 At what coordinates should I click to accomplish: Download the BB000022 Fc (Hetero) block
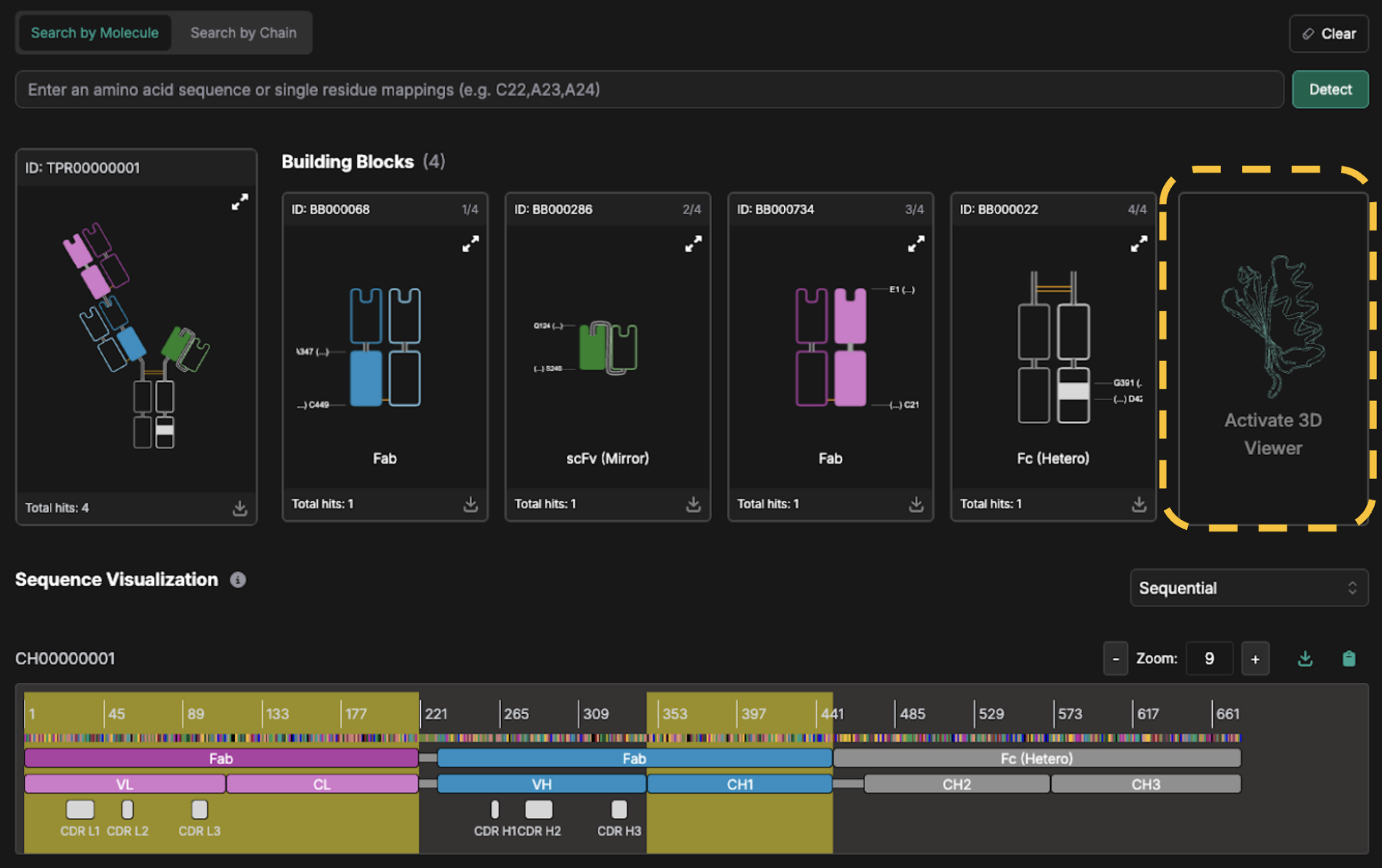click(1139, 504)
